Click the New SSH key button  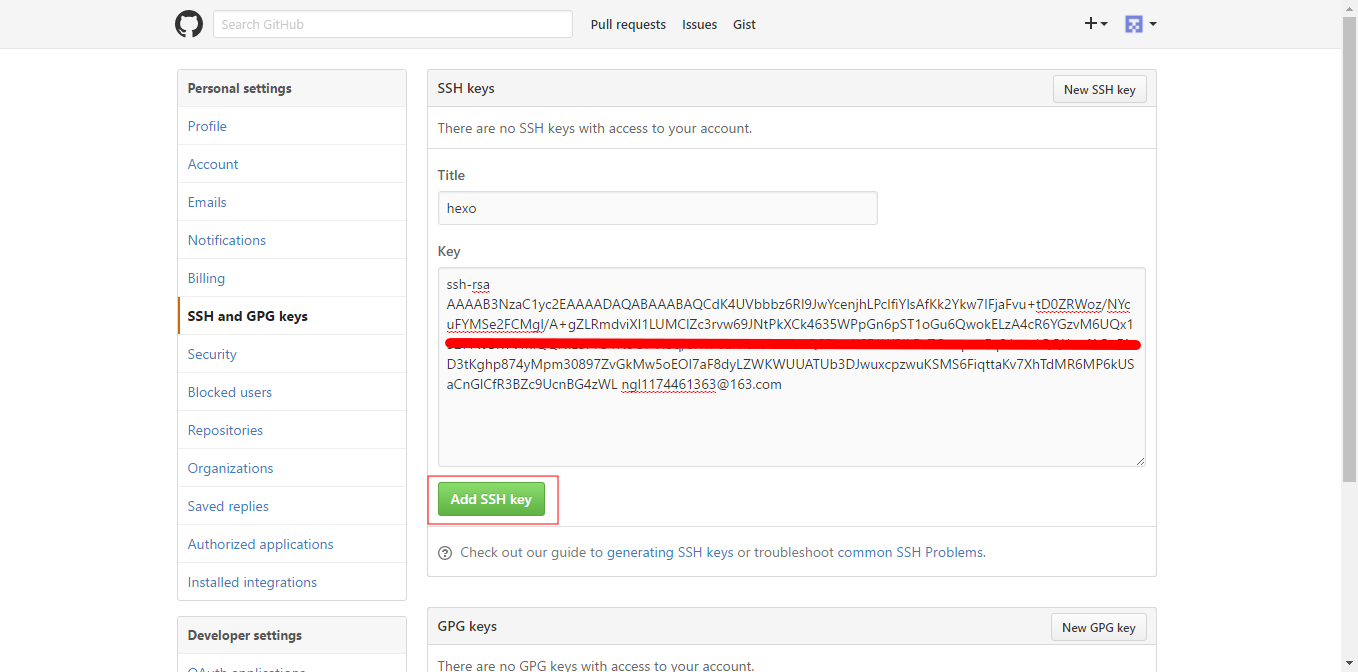pyautogui.click(x=1099, y=89)
